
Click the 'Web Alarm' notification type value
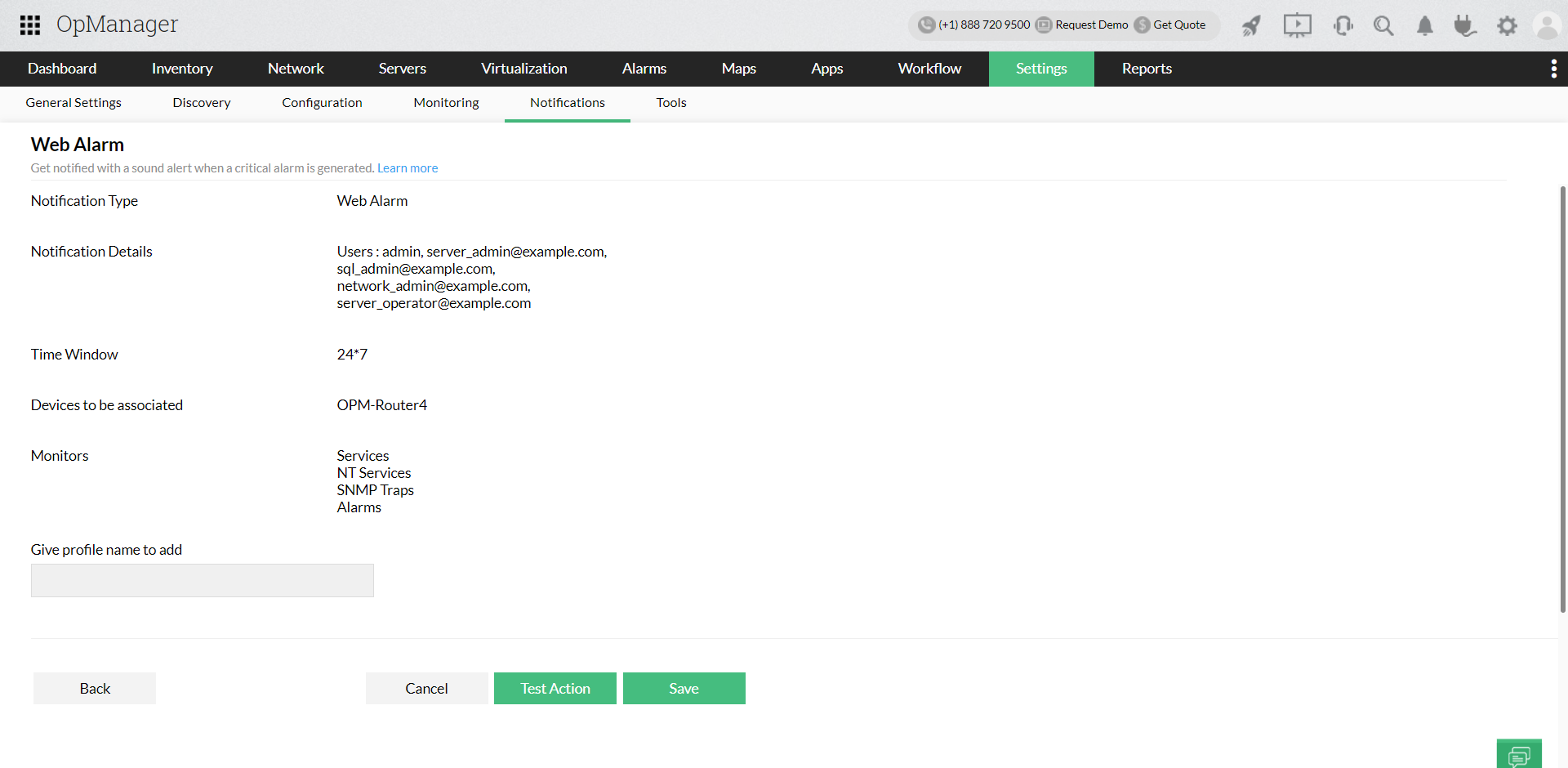pyautogui.click(x=372, y=201)
